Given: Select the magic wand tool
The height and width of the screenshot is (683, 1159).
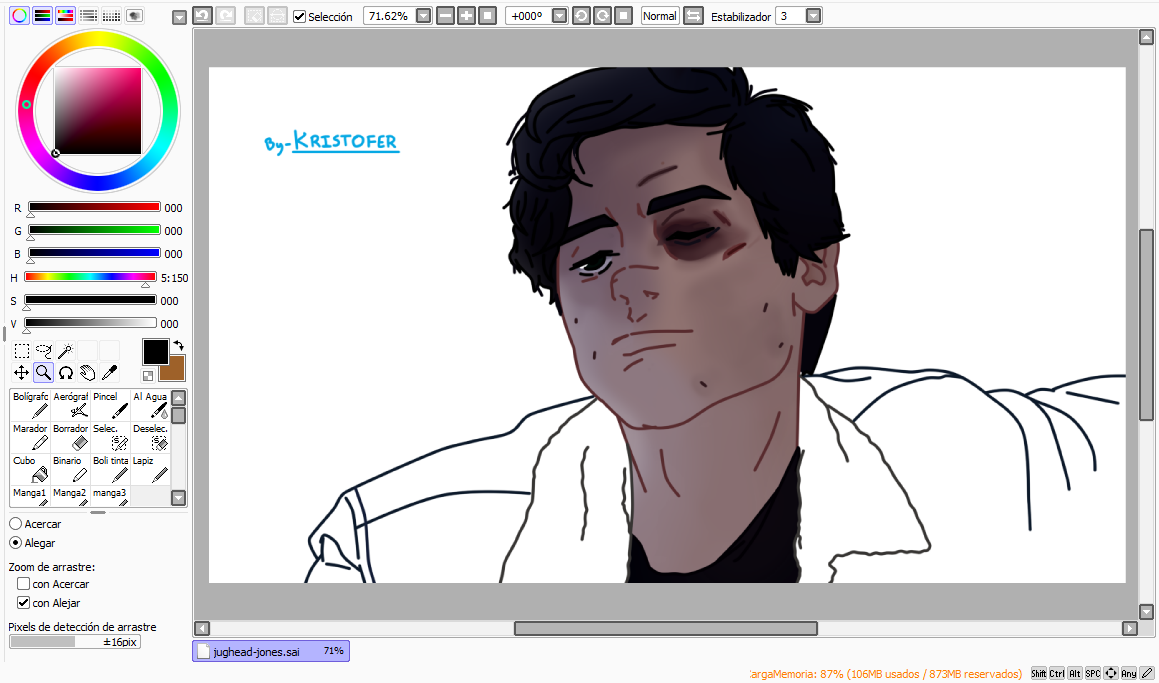Looking at the screenshot, I should 66,350.
